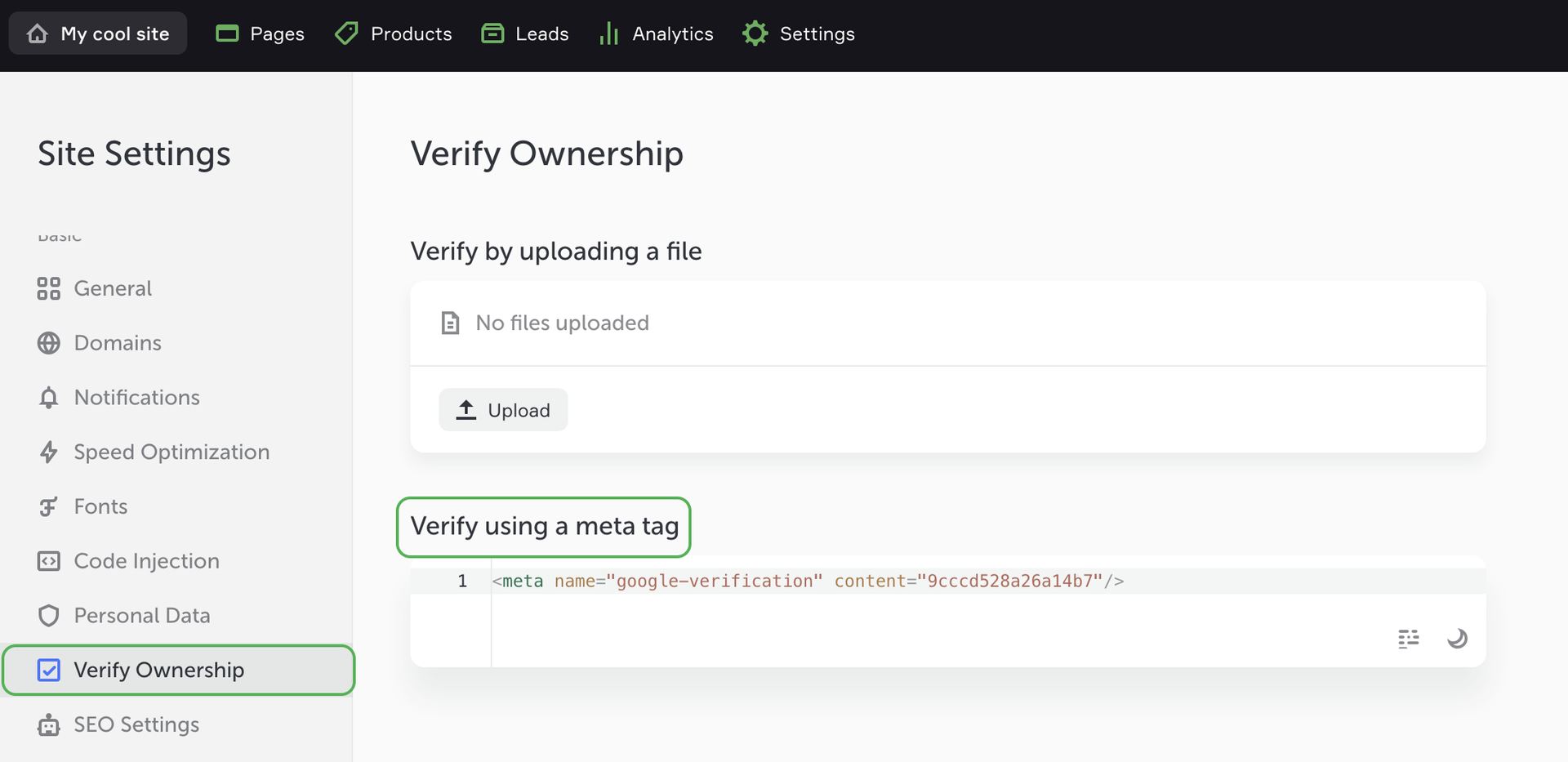Viewport: 1568px width, 762px height.
Task: Select General in the settings sidebar
Action: 113,288
